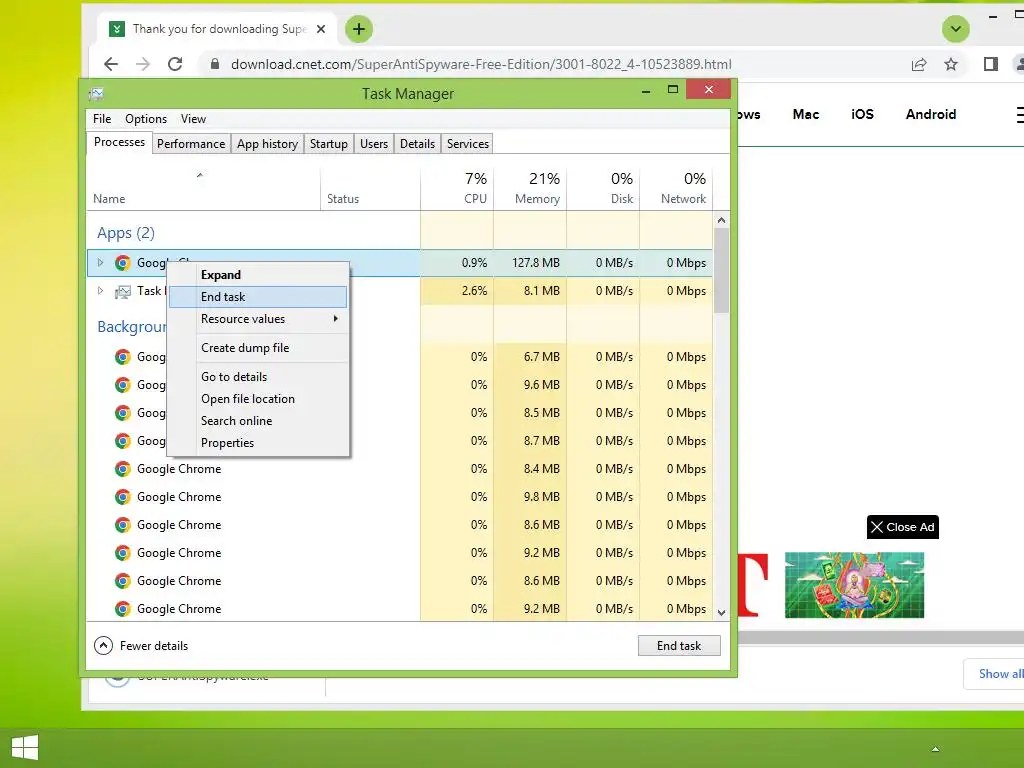Switch to the Startup tab
The height and width of the screenshot is (768, 1024).
(x=328, y=144)
